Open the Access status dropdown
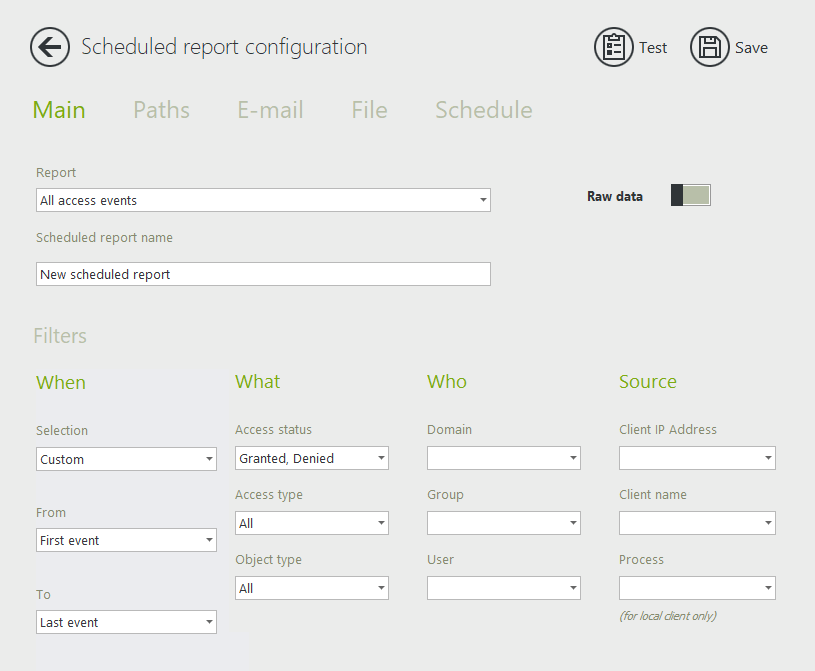815x671 pixels. pos(312,458)
